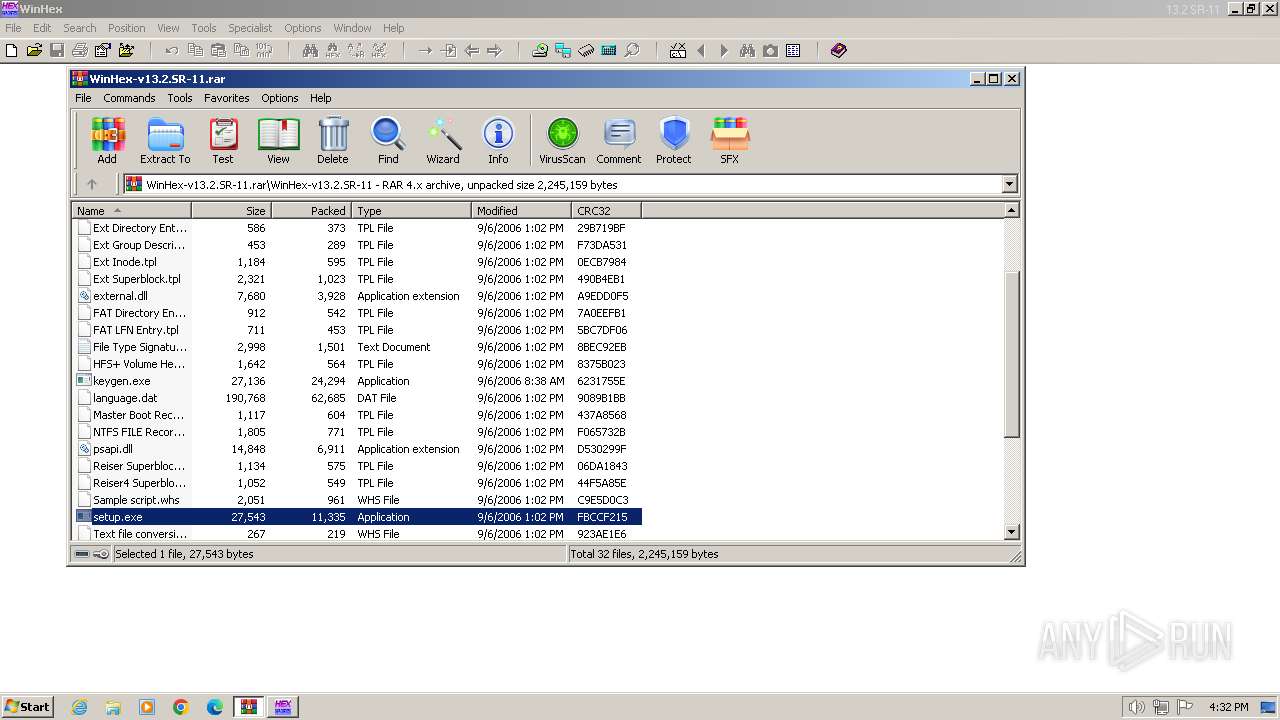Screen dimensions: 1280x720
Task: Sort file list by Name column
Action: (x=131, y=211)
